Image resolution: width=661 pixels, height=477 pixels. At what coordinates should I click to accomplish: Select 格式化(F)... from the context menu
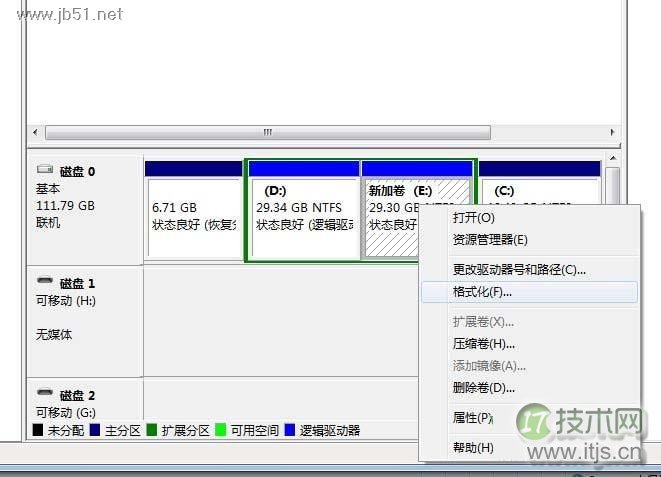529,292
